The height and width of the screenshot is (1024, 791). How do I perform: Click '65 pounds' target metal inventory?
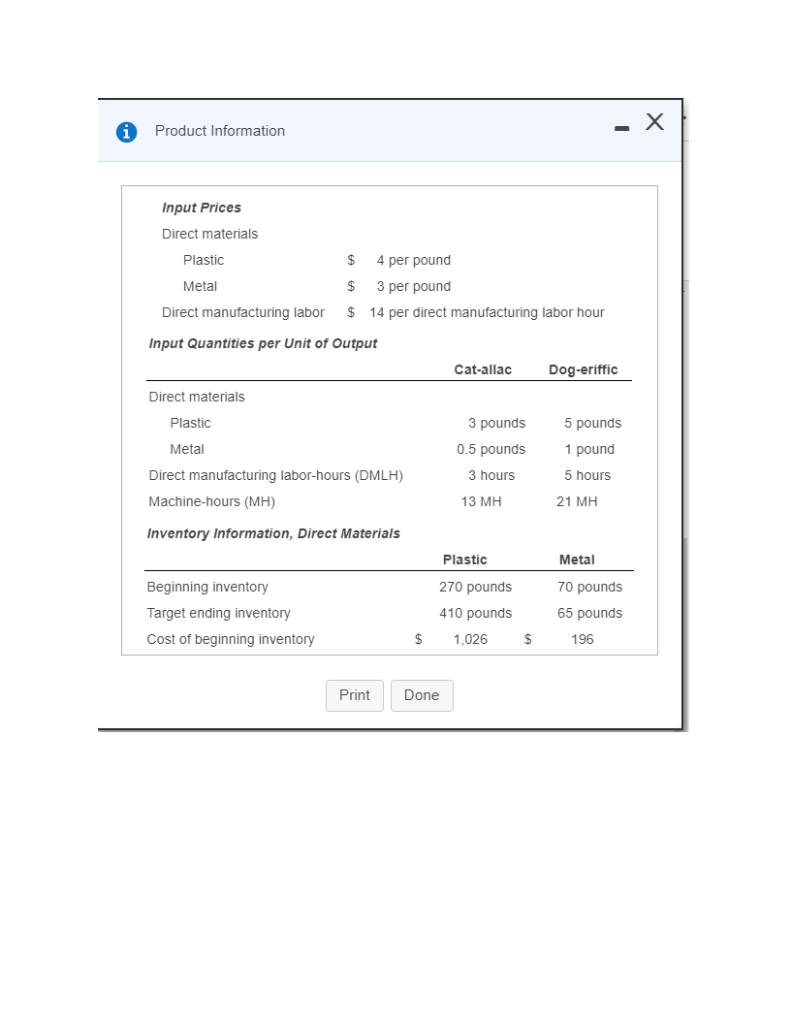tap(590, 613)
